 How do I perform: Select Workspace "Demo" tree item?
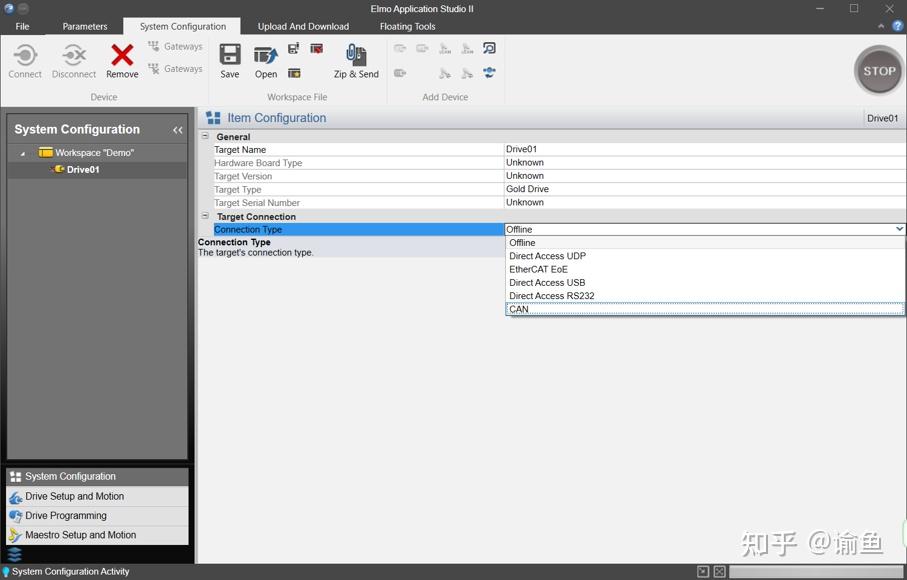94,153
